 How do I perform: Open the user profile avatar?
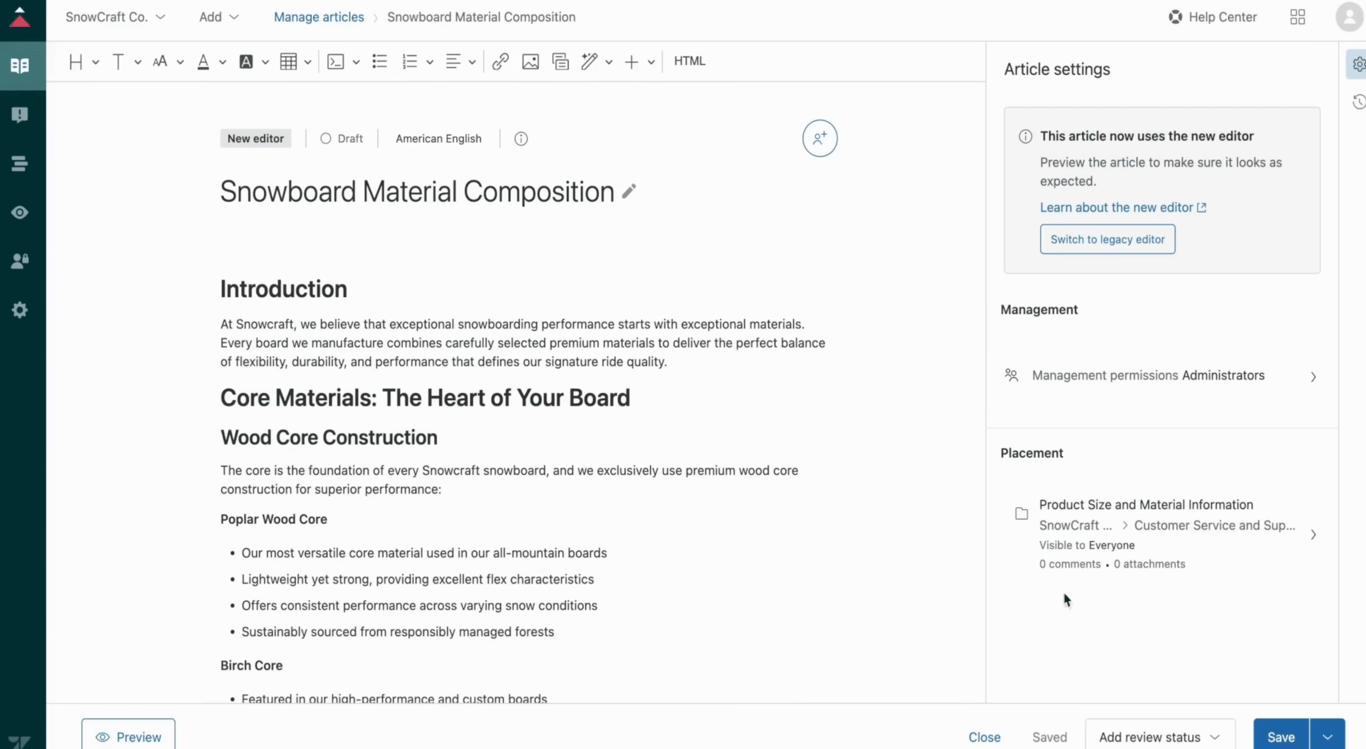(x=1349, y=17)
